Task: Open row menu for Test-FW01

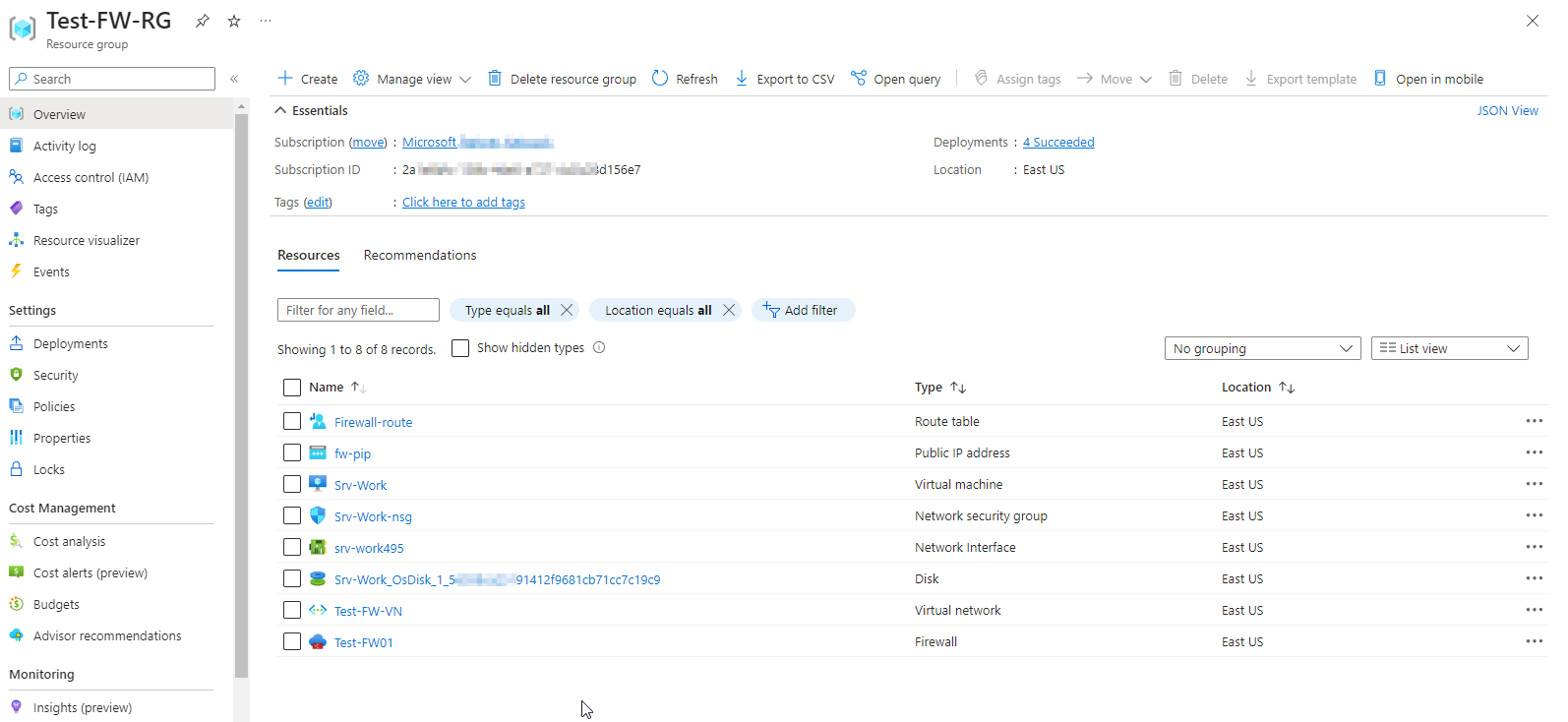Action: tap(1534, 641)
